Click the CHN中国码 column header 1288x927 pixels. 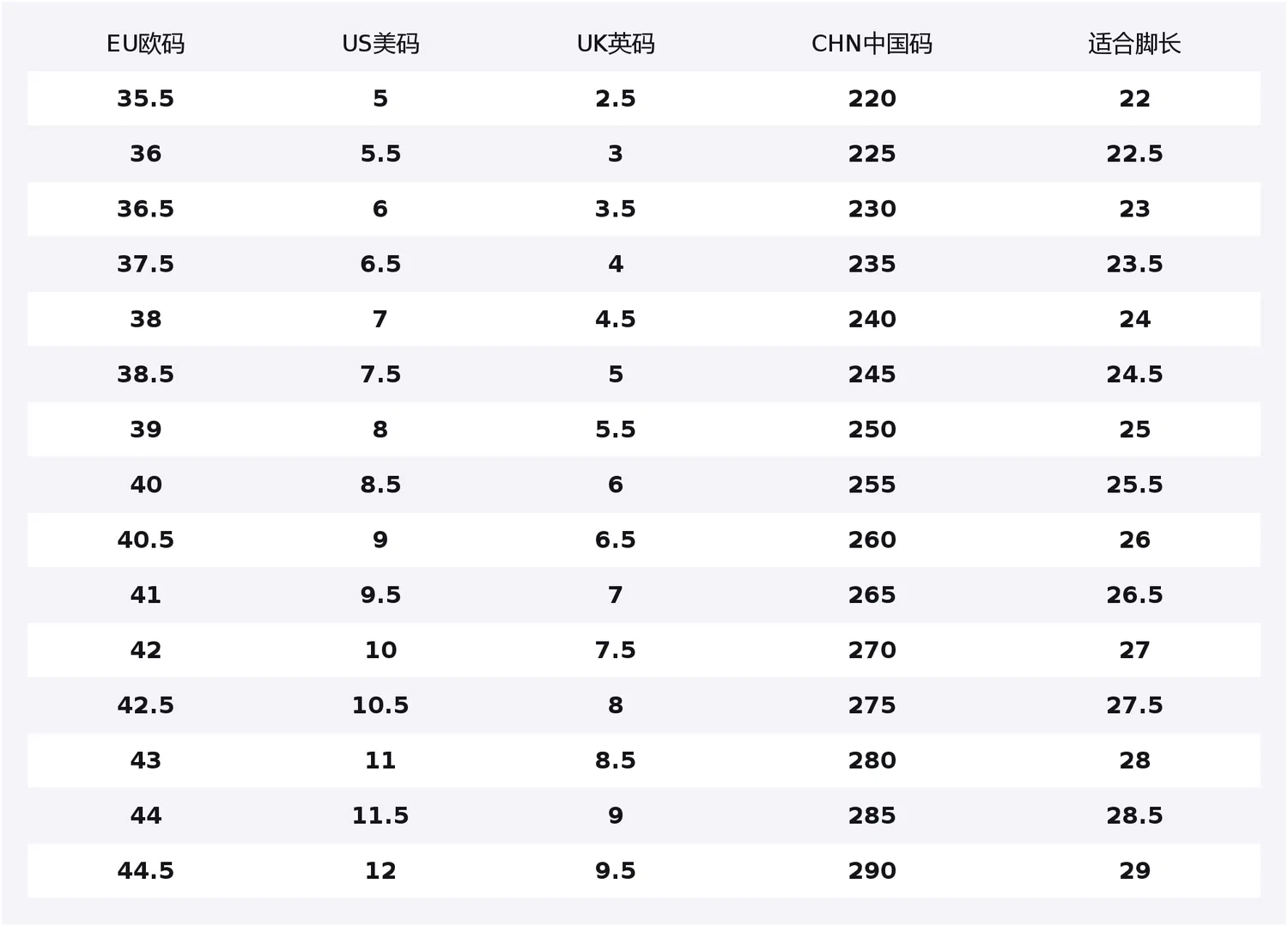tap(872, 44)
